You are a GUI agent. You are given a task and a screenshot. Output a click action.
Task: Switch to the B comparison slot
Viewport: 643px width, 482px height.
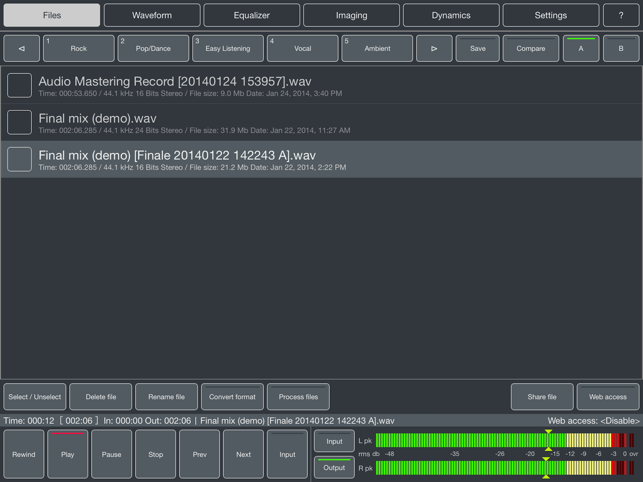pyautogui.click(x=620, y=48)
